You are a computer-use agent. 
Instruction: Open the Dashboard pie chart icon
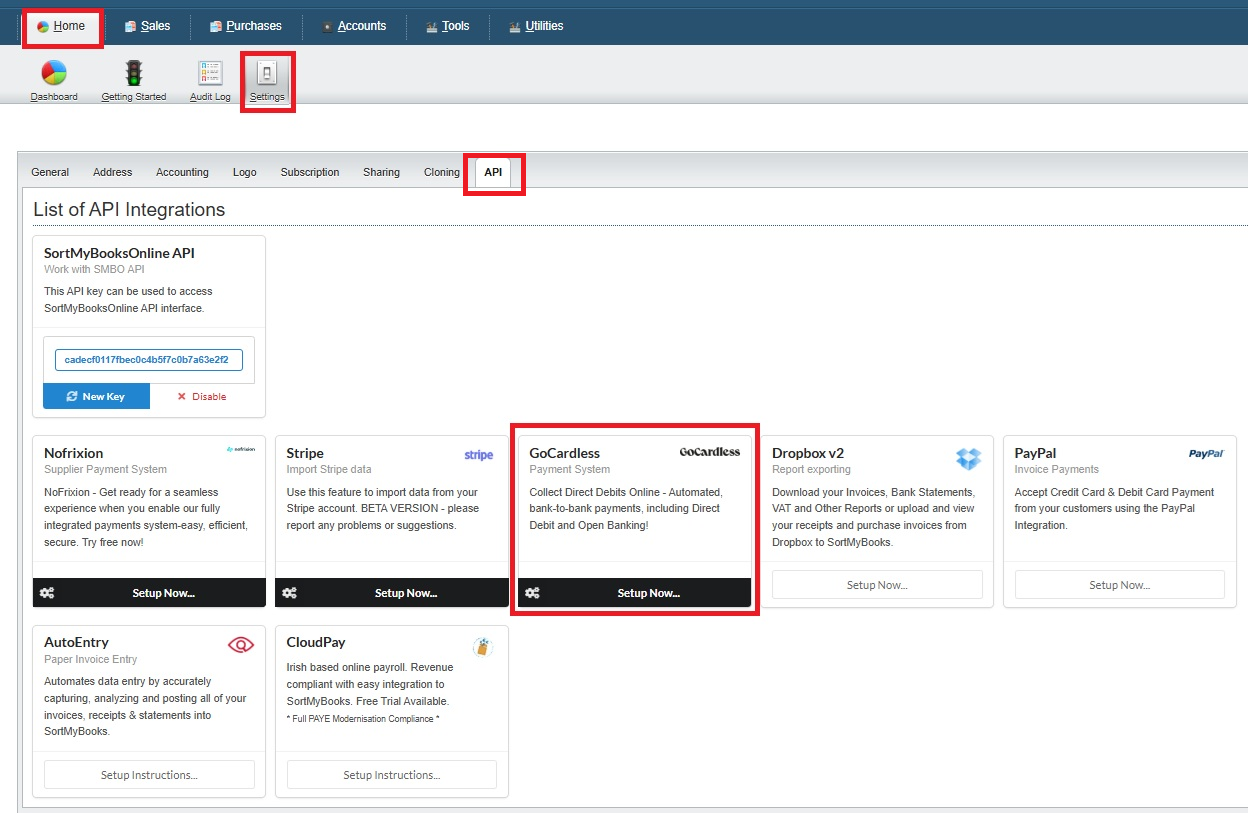(54, 73)
